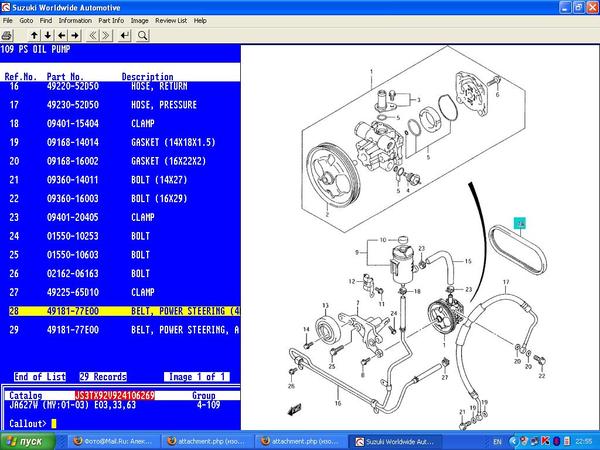Viewport: 600px width, 450px height.
Task: Click the tray clock showing 22:55
Action: point(583,442)
